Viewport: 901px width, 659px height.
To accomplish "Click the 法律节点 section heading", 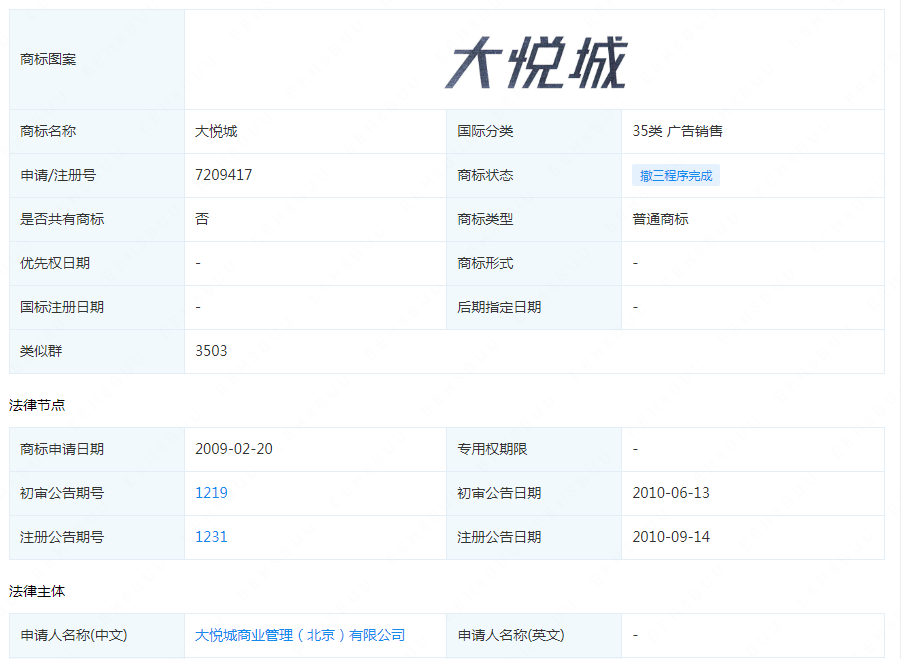I will pyautogui.click(x=37, y=406).
